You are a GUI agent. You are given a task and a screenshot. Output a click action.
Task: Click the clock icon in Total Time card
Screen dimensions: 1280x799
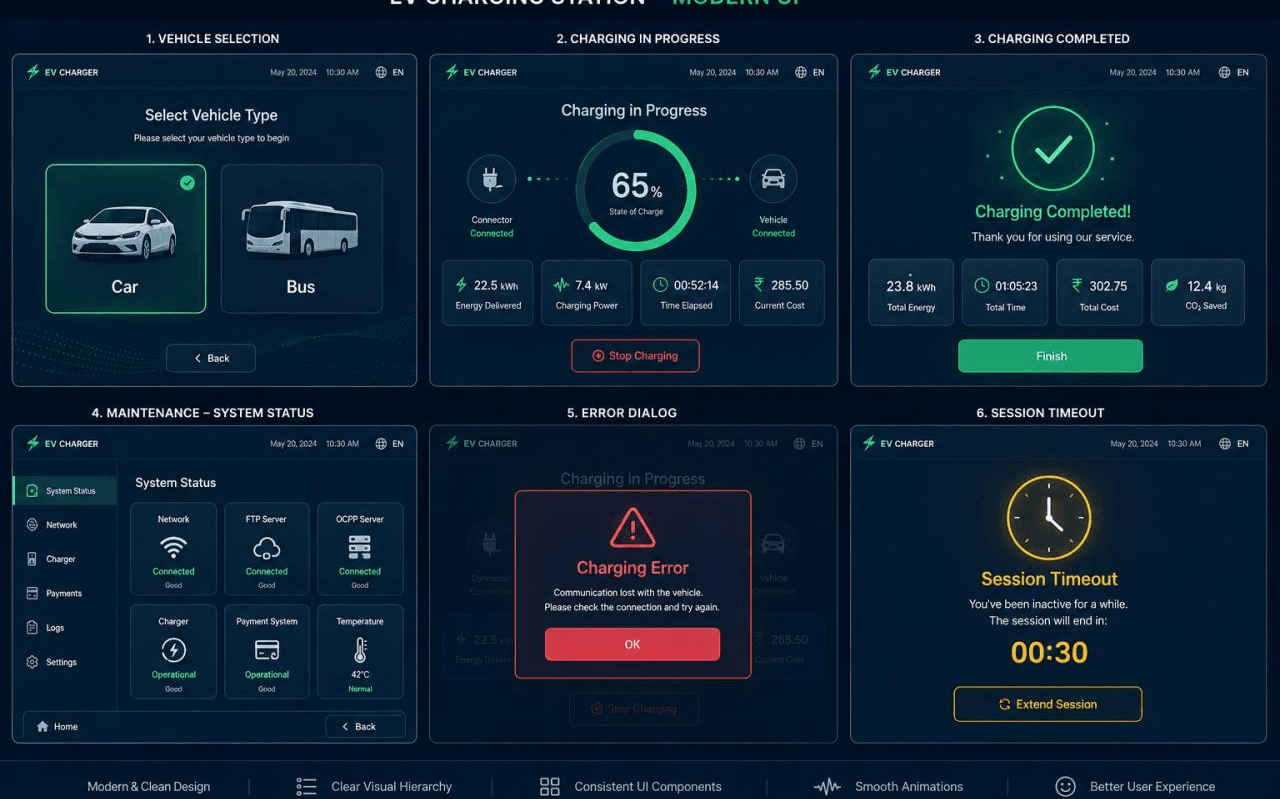click(x=982, y=286)
